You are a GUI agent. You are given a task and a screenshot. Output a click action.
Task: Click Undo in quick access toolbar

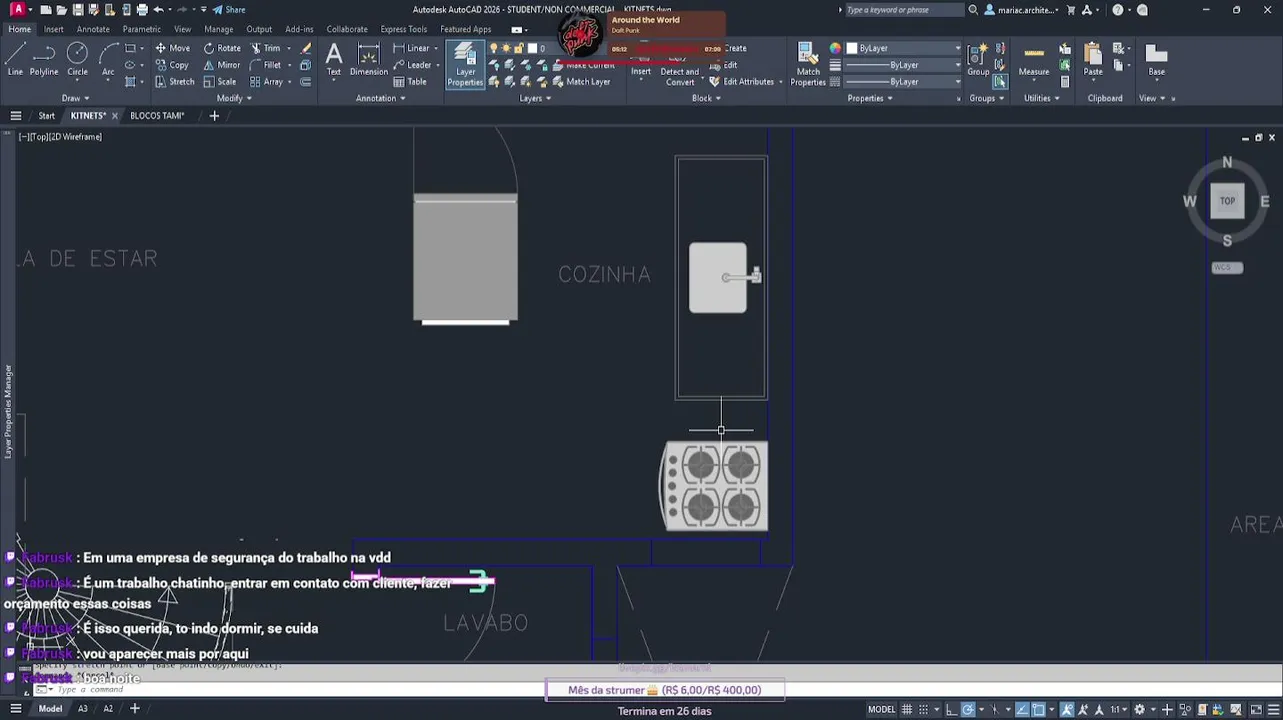pyautogui.click(x=158, y=10)
